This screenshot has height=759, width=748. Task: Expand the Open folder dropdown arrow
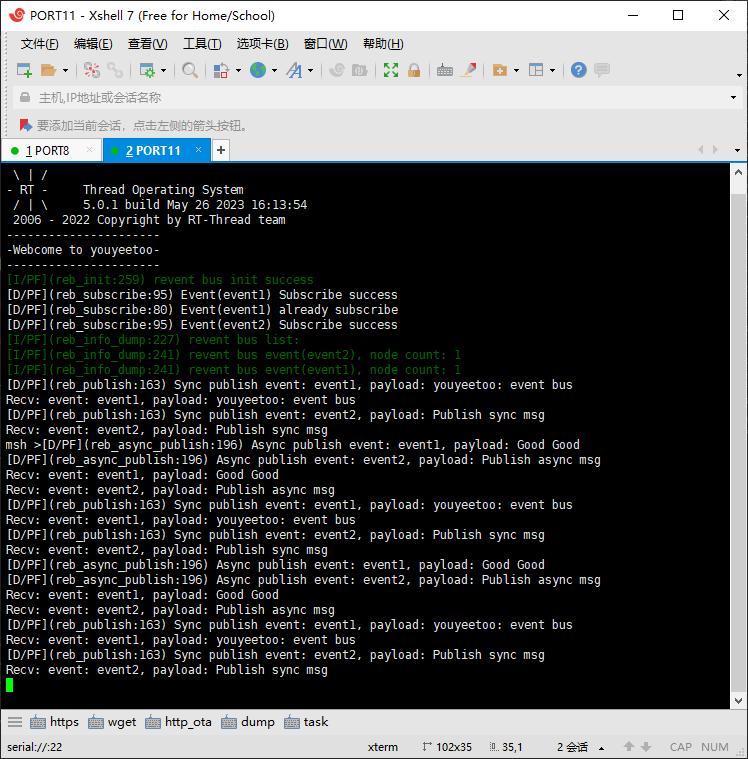pos(65,71)
